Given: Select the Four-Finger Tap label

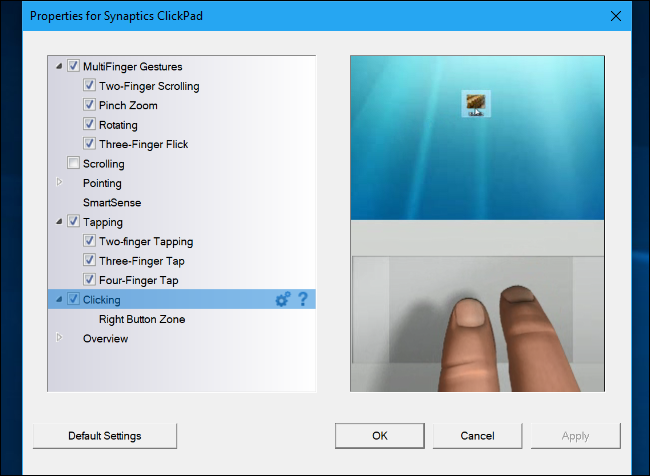Looking at the screenshot, I should tap(138, 280).
